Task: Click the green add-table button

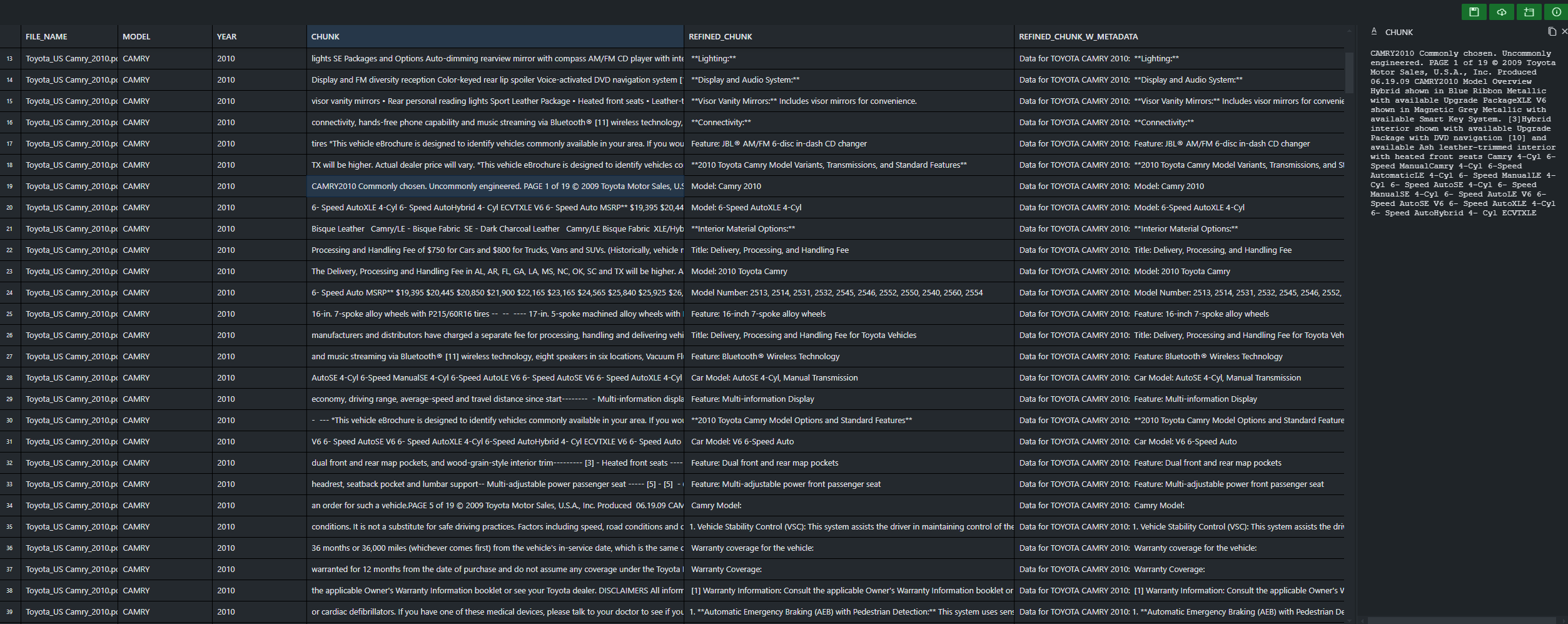Action: [1529, 12]
